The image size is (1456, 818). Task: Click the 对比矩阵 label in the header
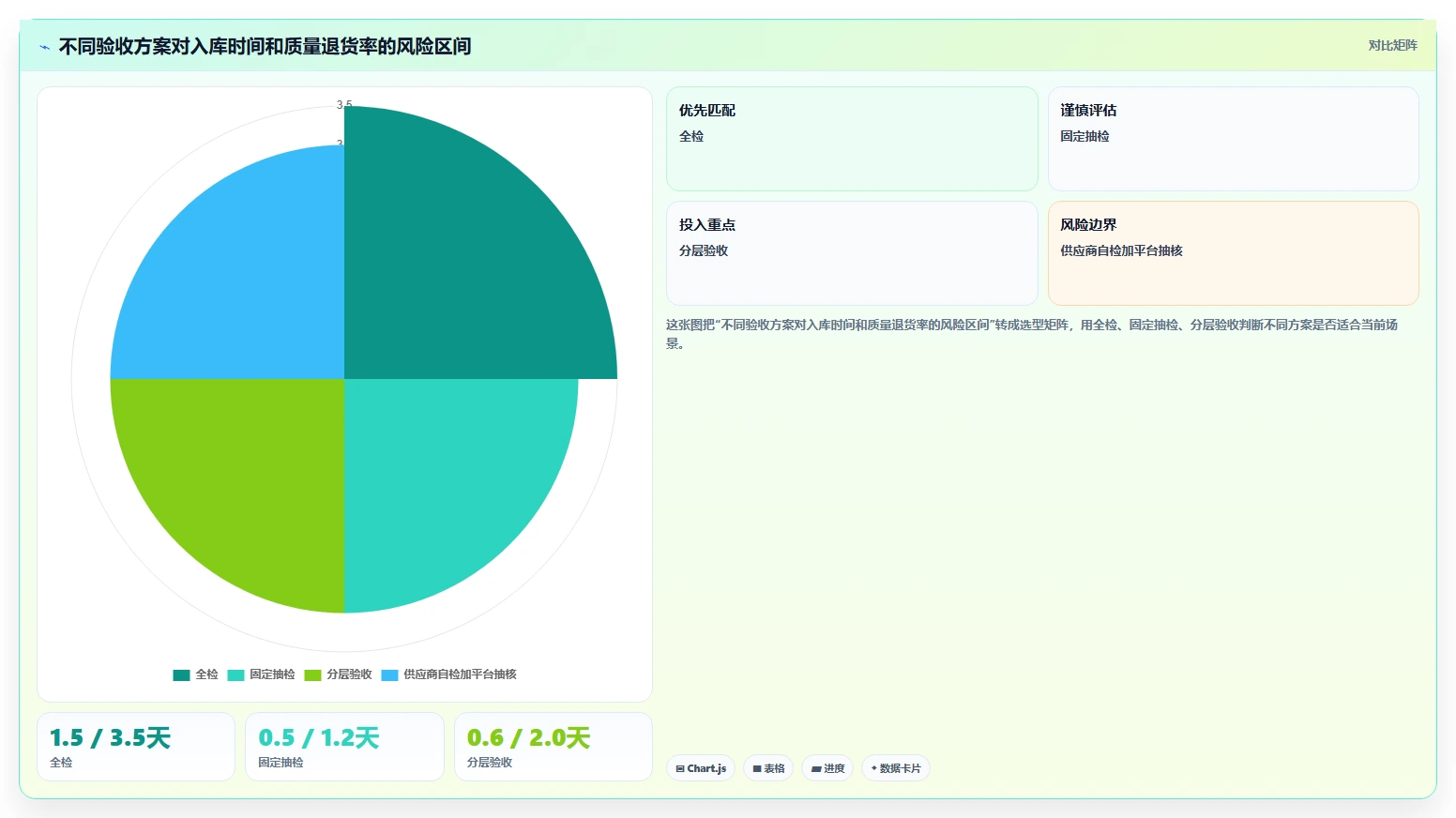[x=1392, y=45]
